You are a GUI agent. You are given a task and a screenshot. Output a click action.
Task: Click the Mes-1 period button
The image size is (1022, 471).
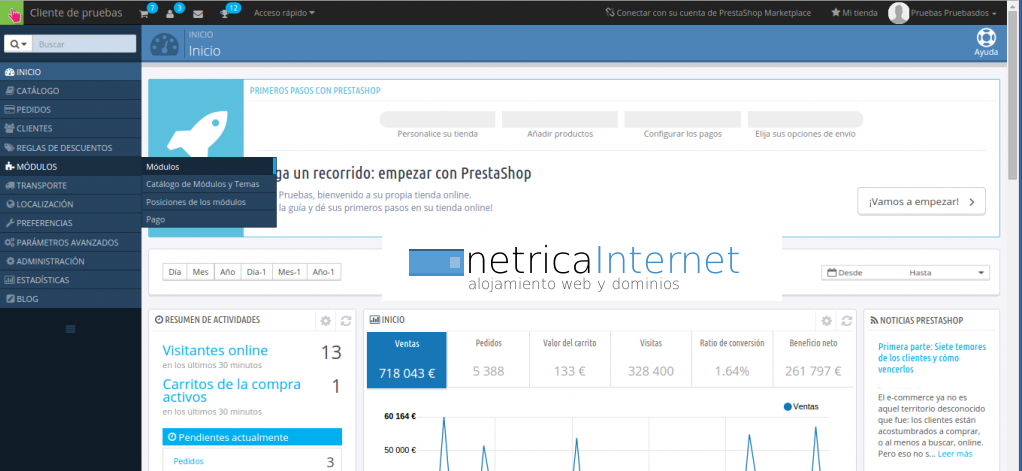289,272
